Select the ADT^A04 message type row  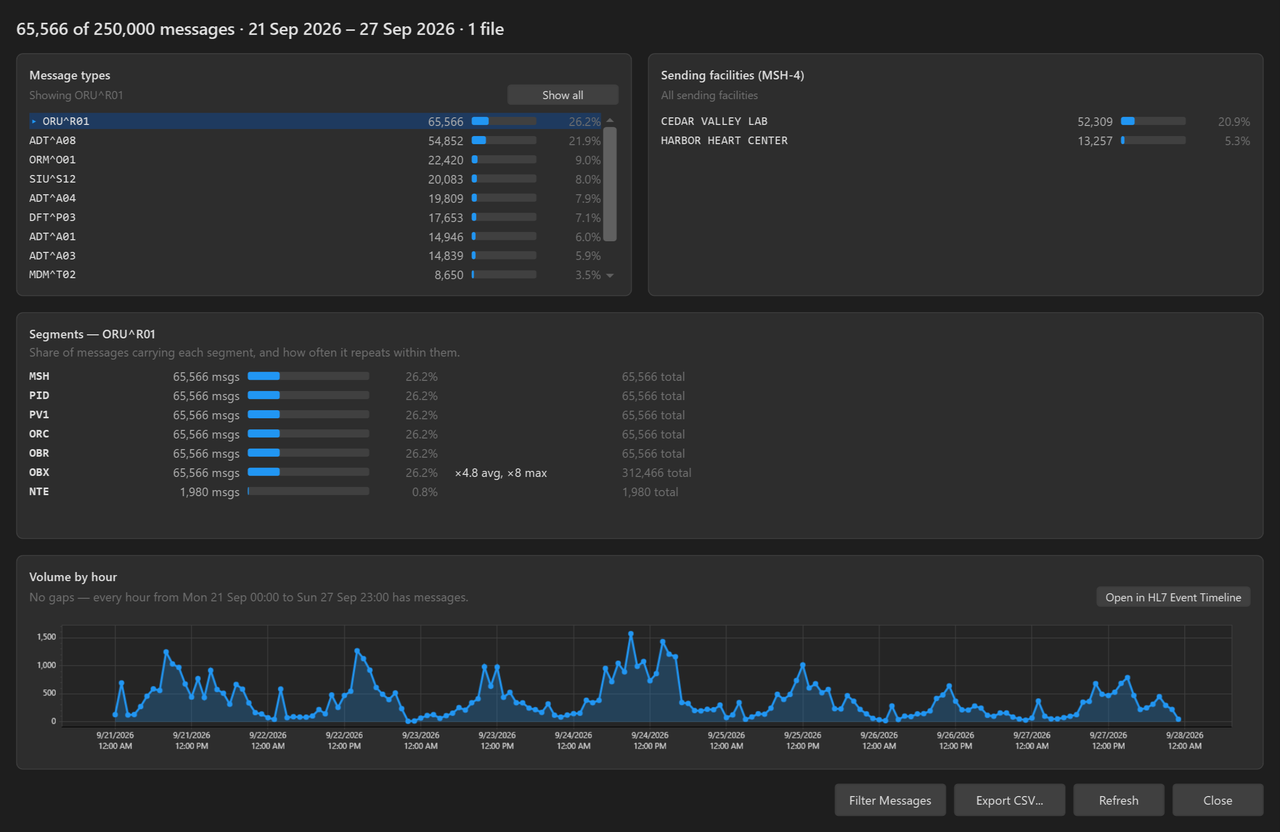(x=315, y=198)
